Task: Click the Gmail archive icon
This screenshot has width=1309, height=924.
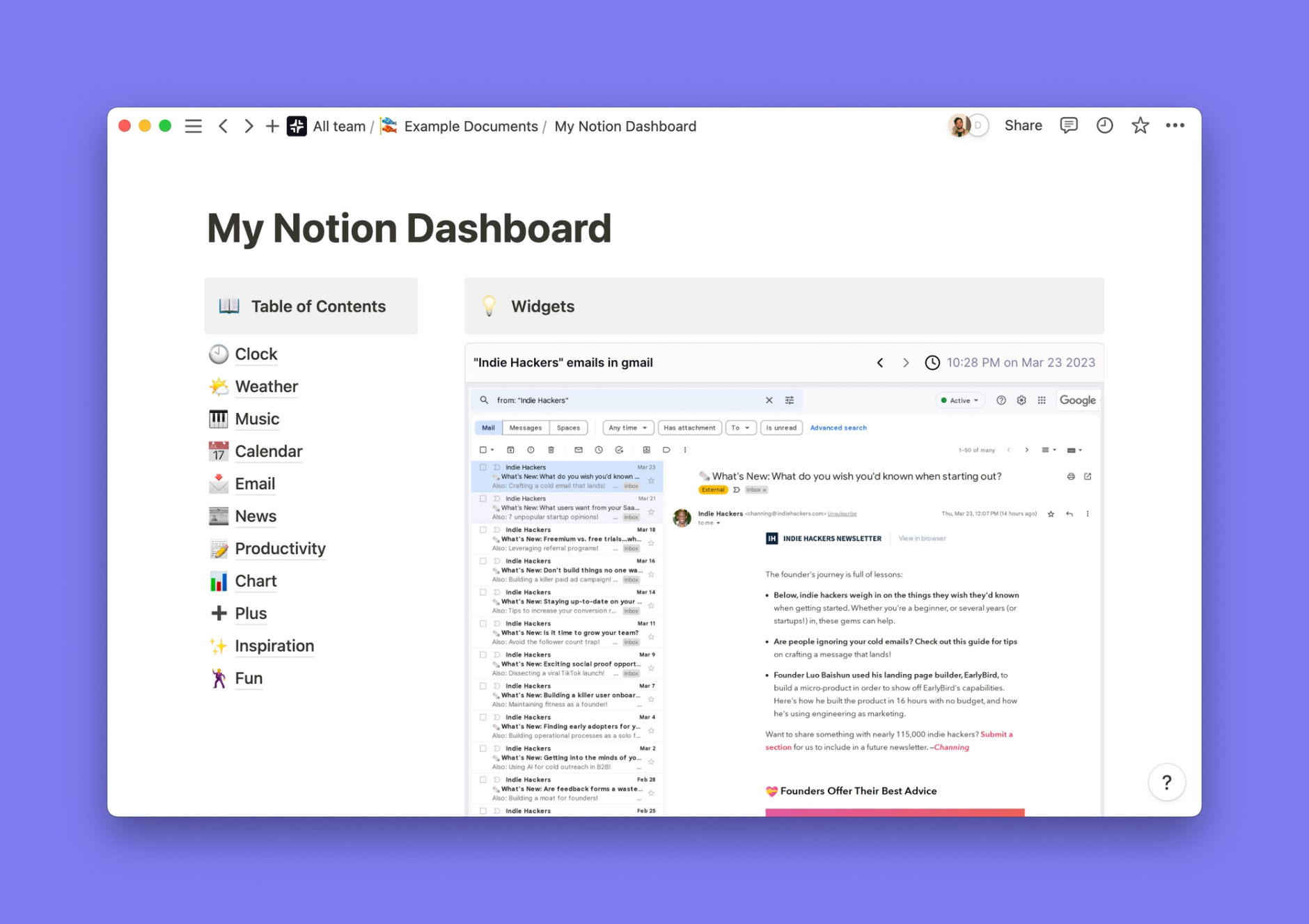Action: click(x=510, y=450)
